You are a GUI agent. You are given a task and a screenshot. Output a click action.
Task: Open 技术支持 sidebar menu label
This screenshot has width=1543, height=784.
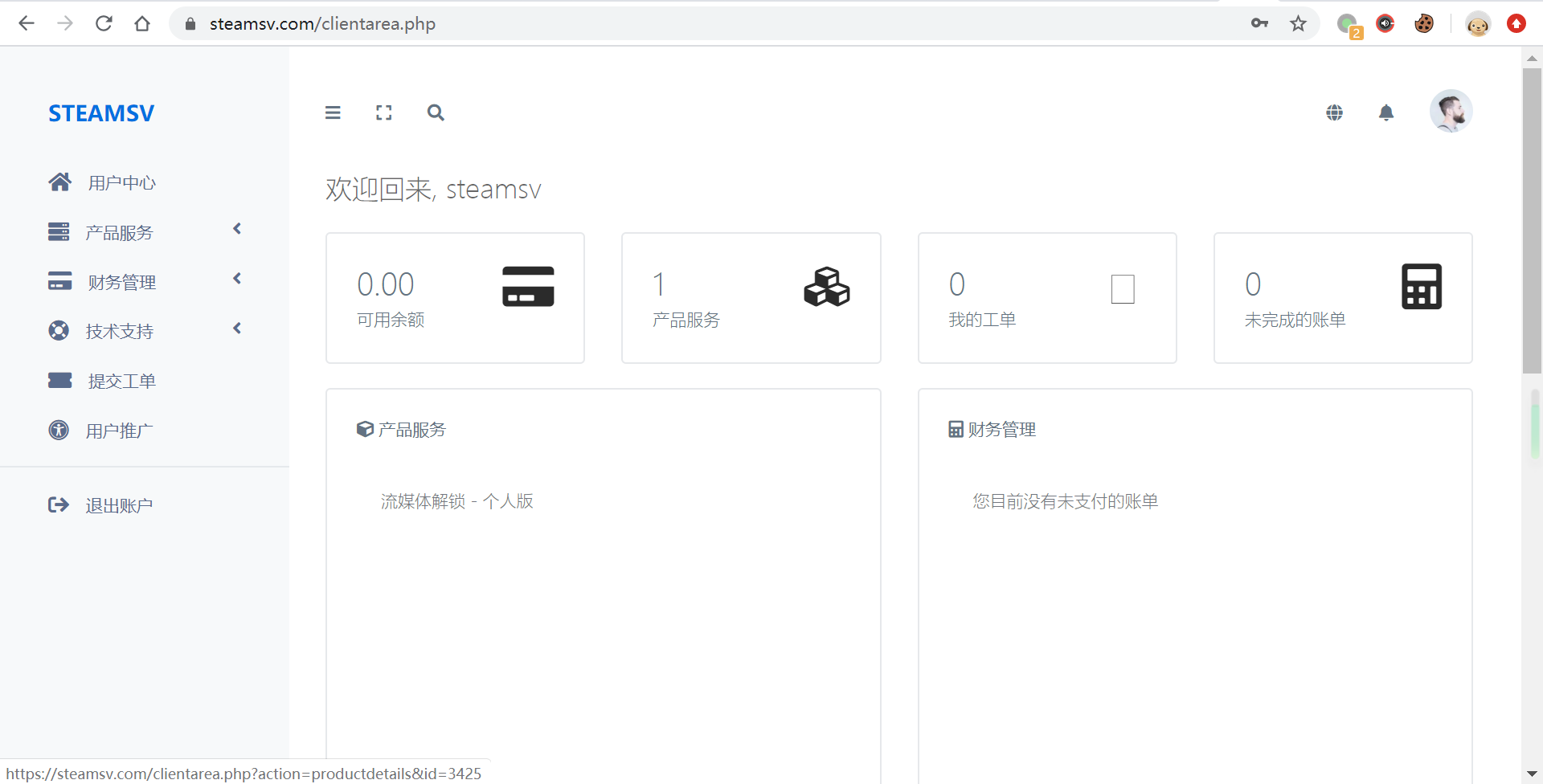120,332
